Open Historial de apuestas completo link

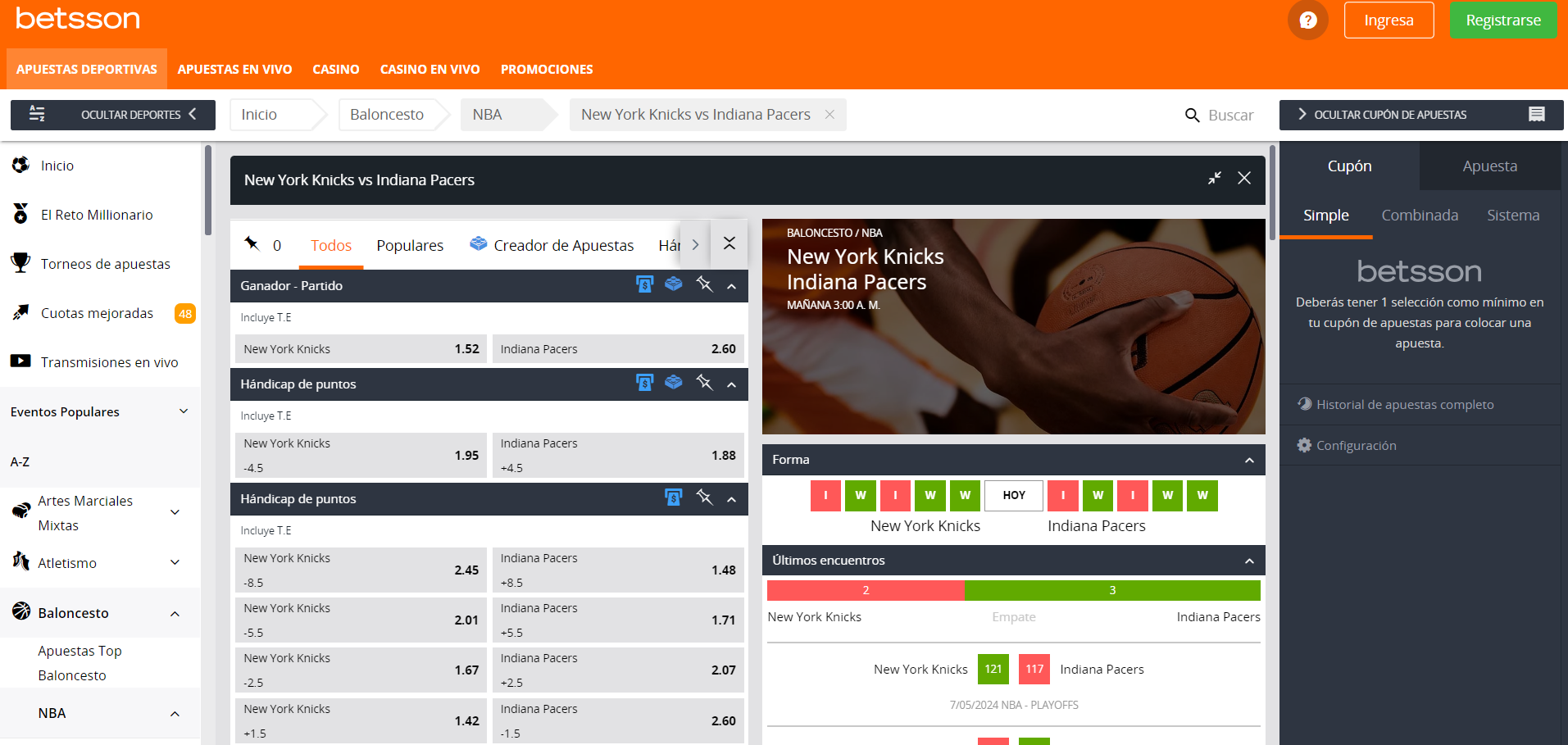tap(1405, 404)
